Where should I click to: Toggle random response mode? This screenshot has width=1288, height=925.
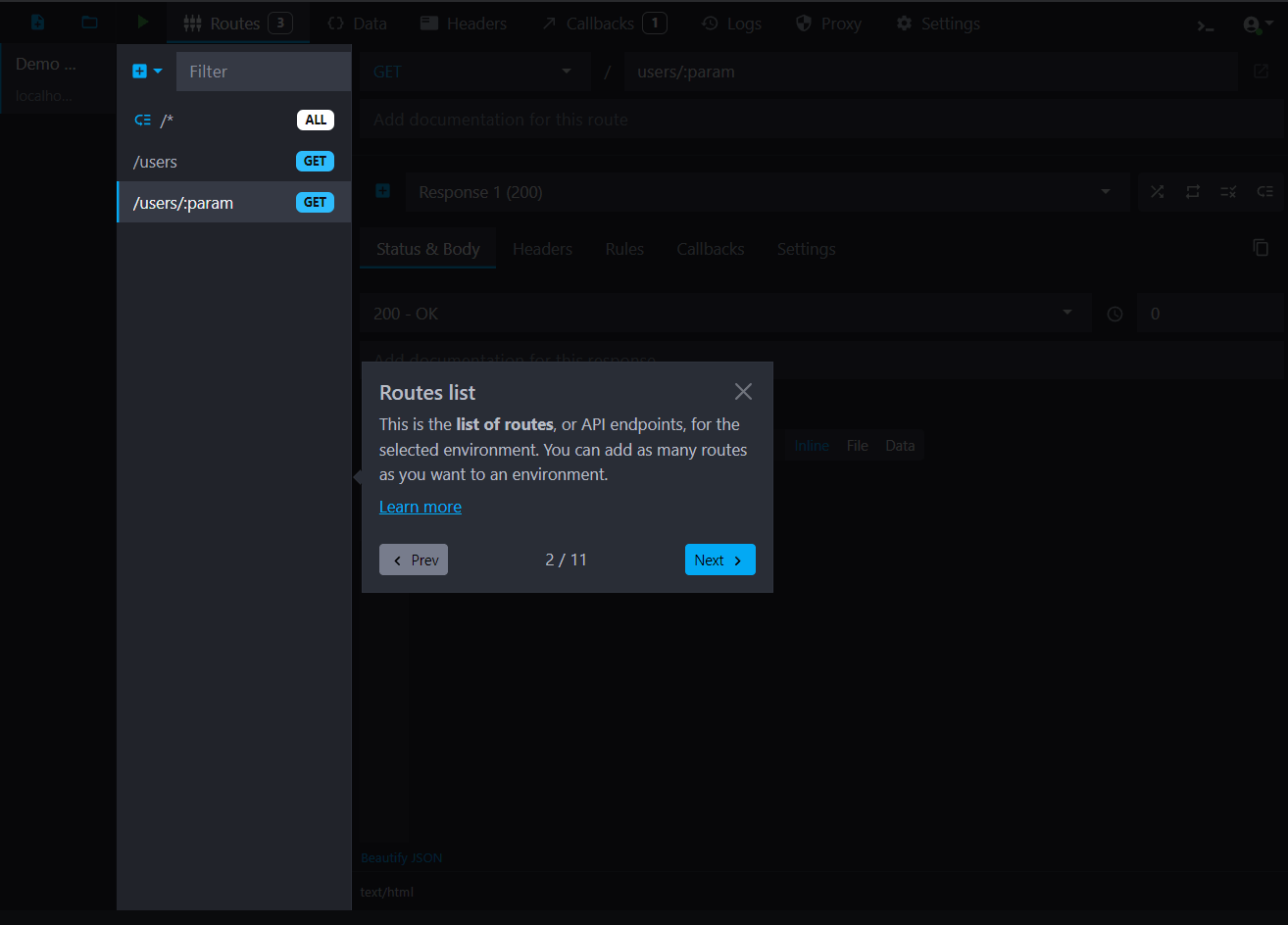1157,192
